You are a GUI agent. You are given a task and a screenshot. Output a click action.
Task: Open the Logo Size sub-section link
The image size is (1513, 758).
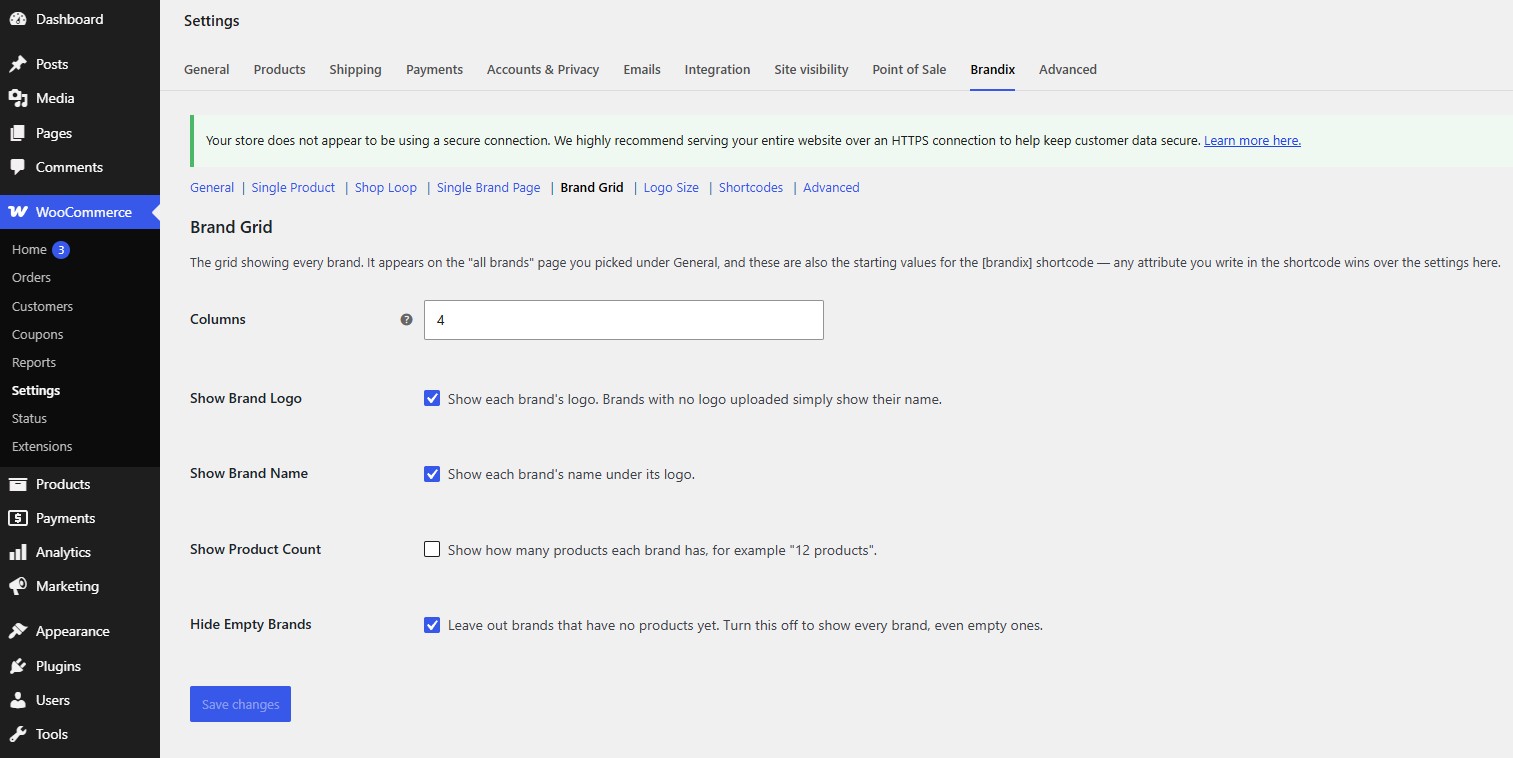(x=671, y=187)
